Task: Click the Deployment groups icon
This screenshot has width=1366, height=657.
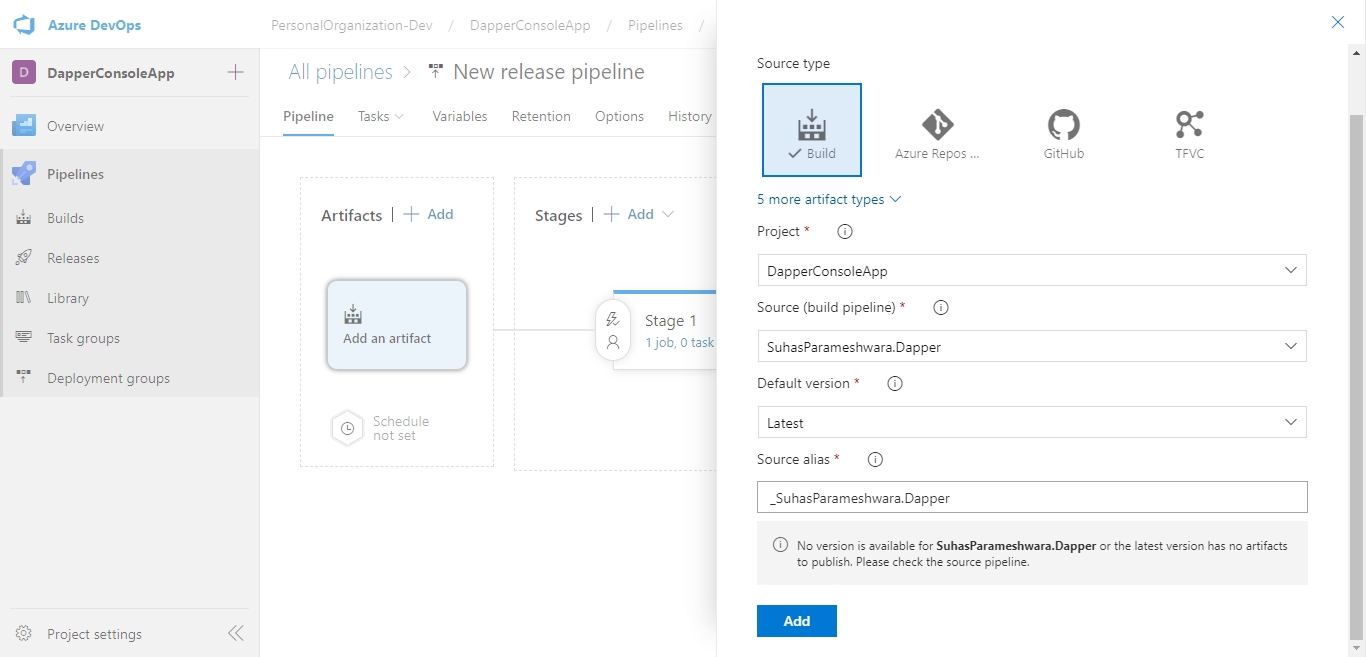Action: click(x=24, y=378)
